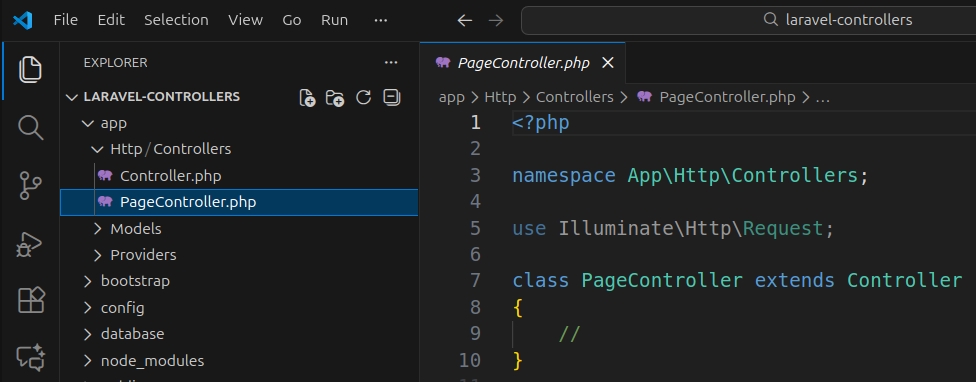Click the PHP elephant icon on PageController tab

[x=443, y=62]
